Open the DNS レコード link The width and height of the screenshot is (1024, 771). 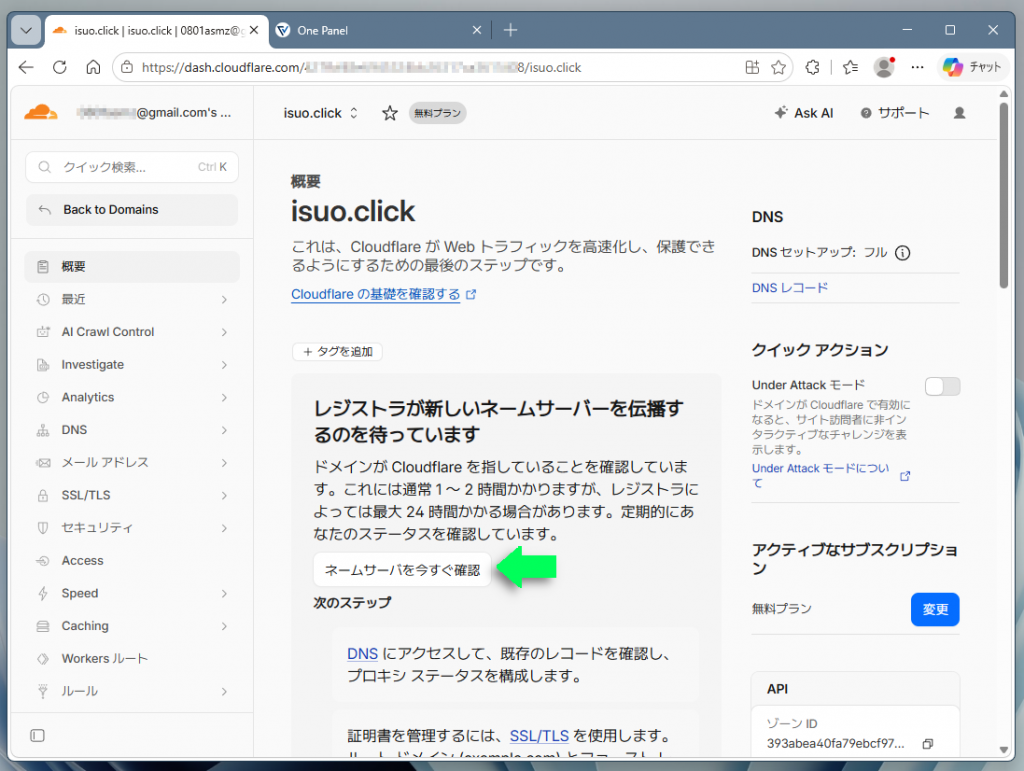coord(790,288)
